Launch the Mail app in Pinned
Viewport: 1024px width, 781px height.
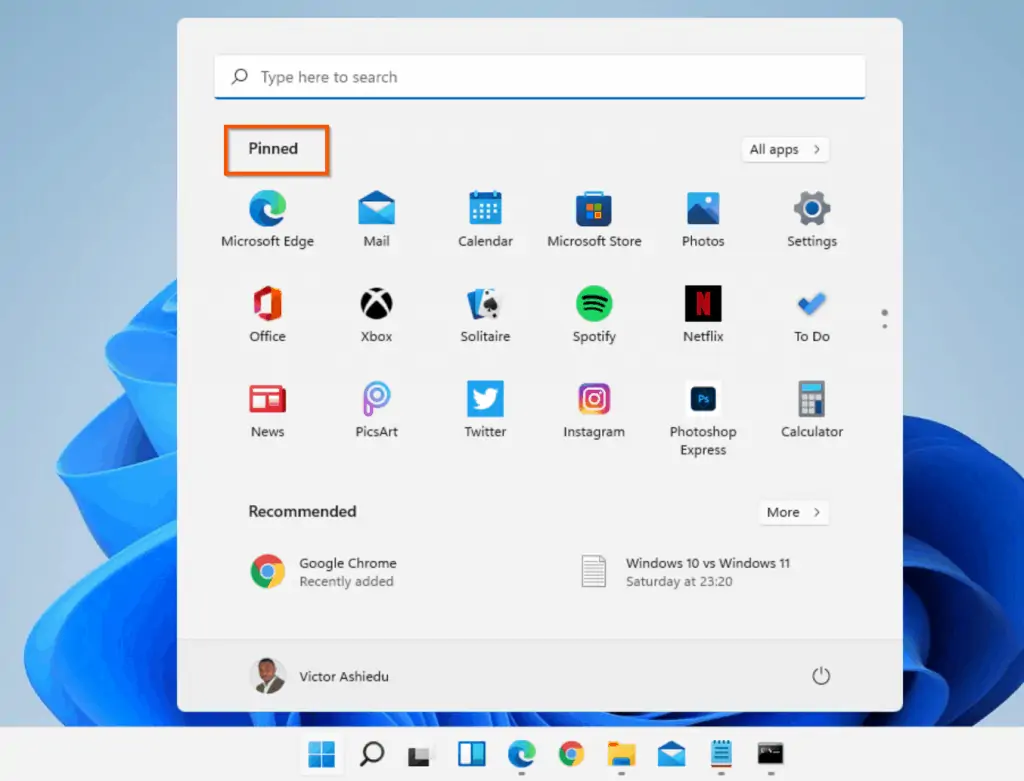coord(376,219)
